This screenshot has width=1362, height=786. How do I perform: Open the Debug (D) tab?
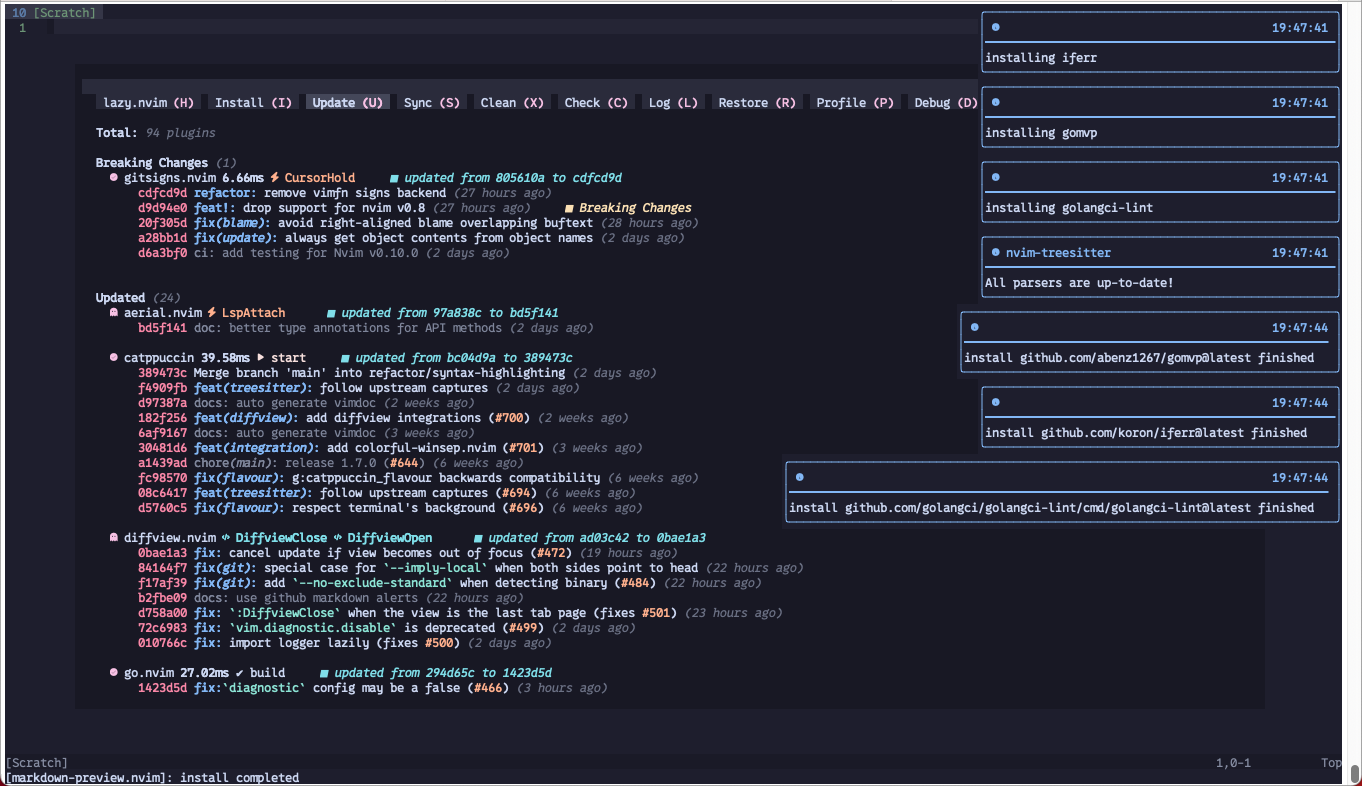(x=945, y=102)
